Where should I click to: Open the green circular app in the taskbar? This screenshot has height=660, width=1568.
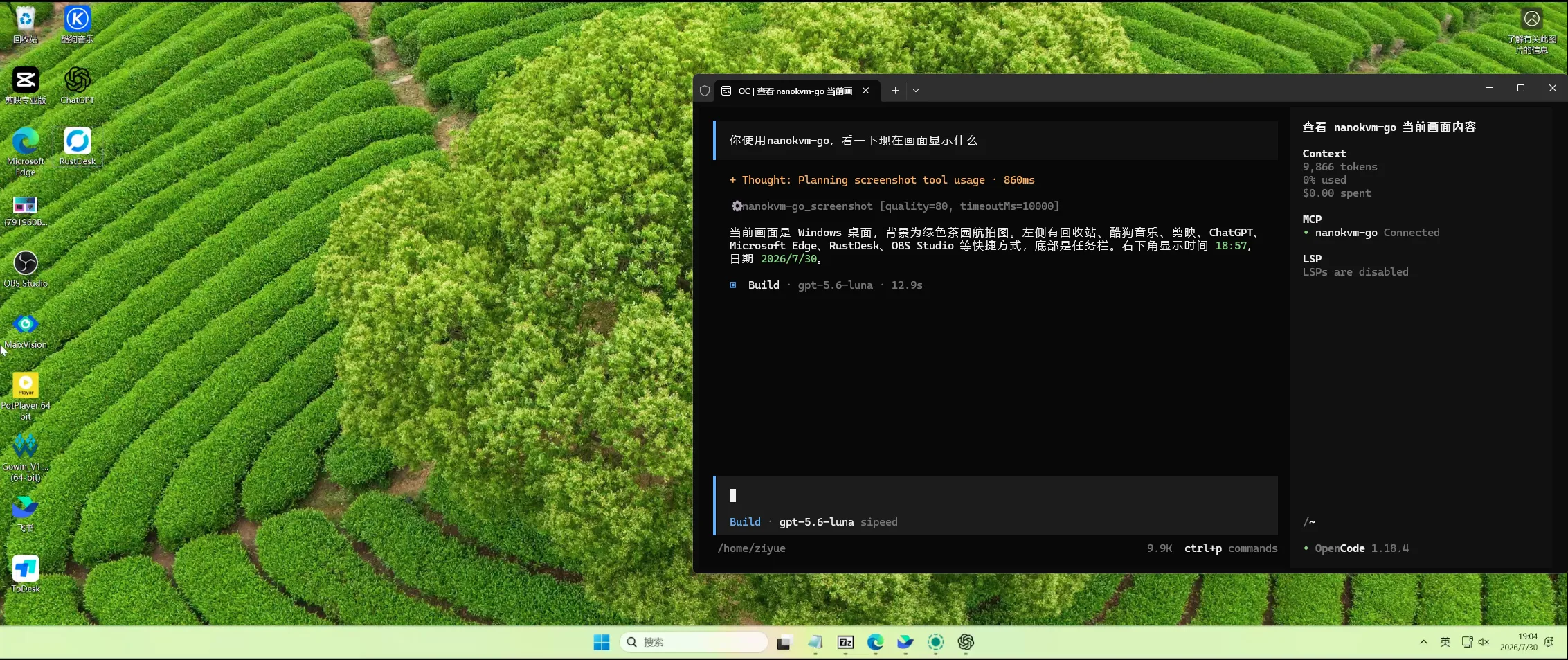[936, 643]
